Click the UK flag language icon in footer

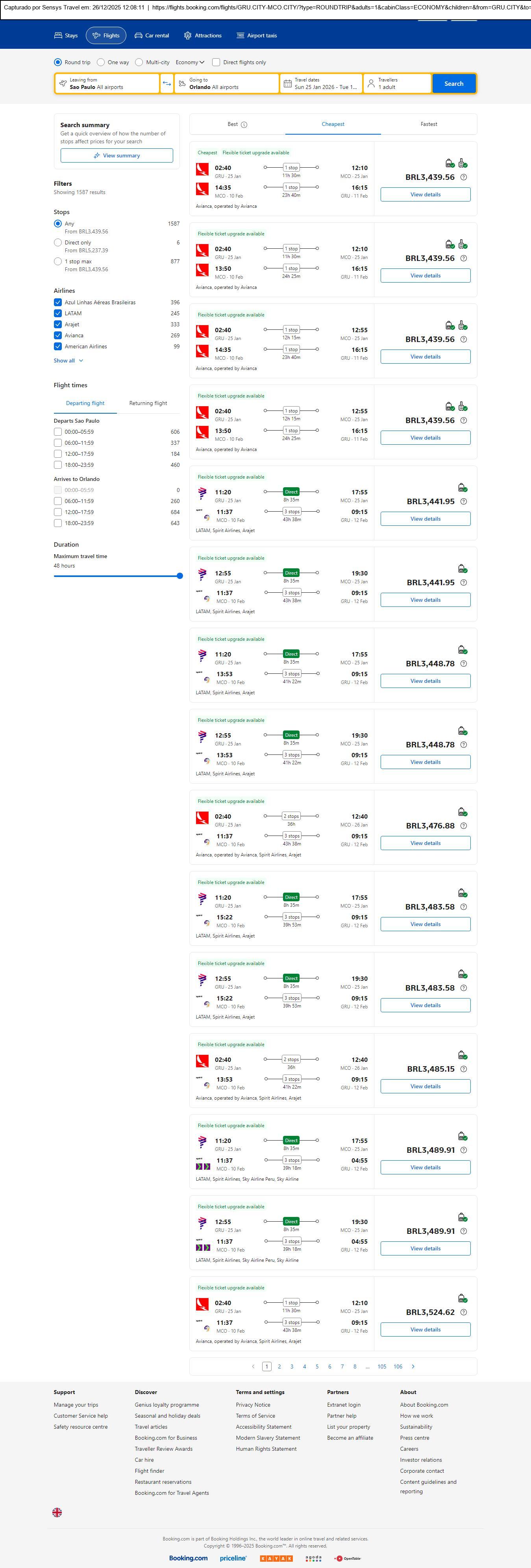point(57,1512)
